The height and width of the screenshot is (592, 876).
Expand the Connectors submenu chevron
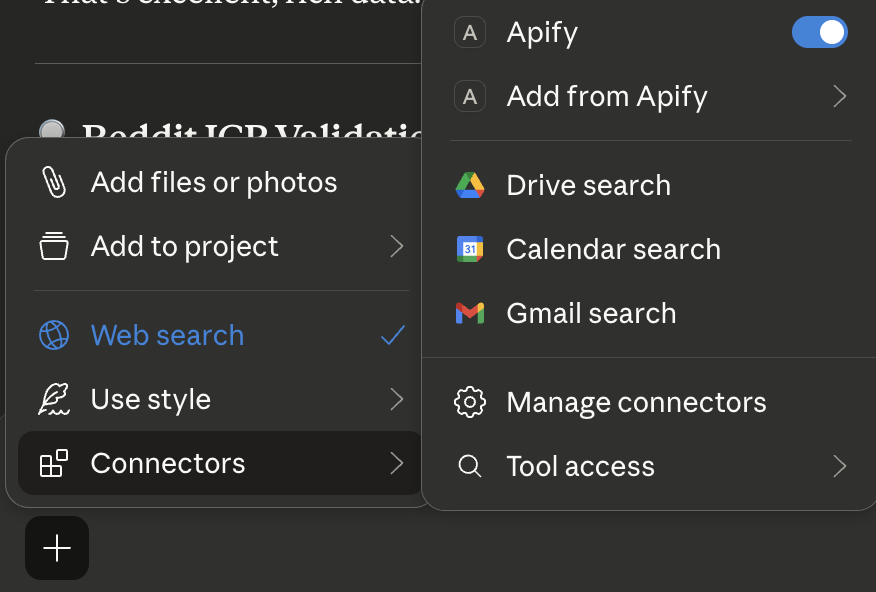397,463
